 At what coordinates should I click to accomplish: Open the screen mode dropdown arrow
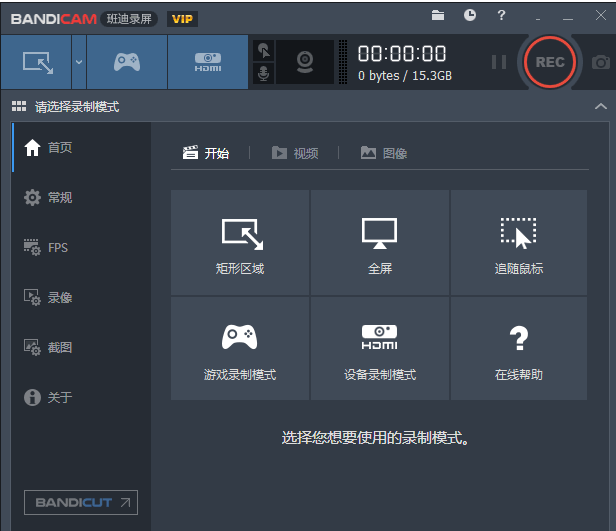click(x=79, y=62)
